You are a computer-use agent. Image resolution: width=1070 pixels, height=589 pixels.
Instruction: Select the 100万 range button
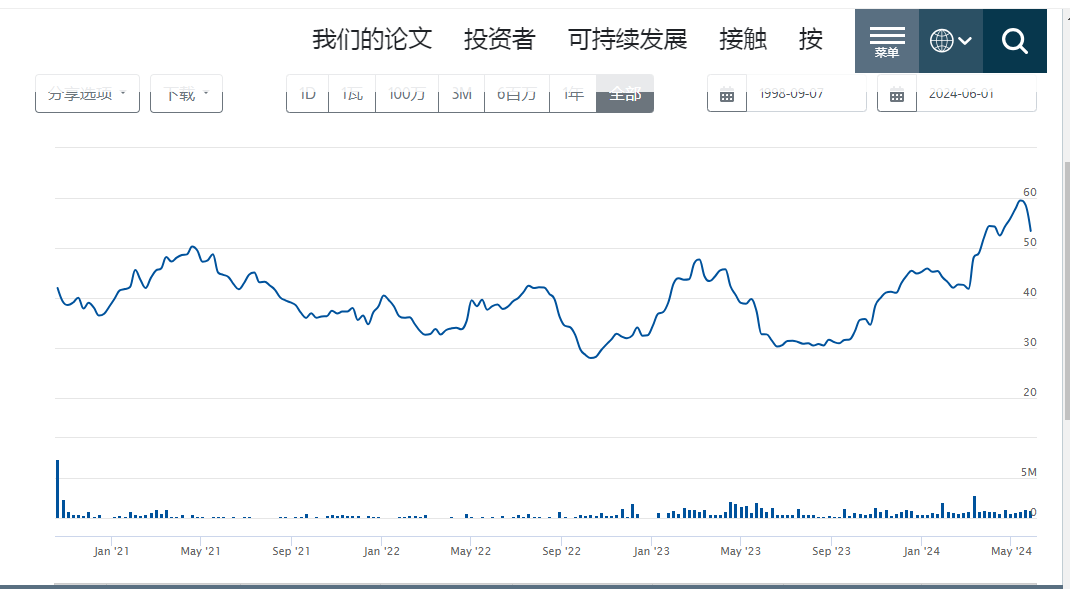pos(407,94)
